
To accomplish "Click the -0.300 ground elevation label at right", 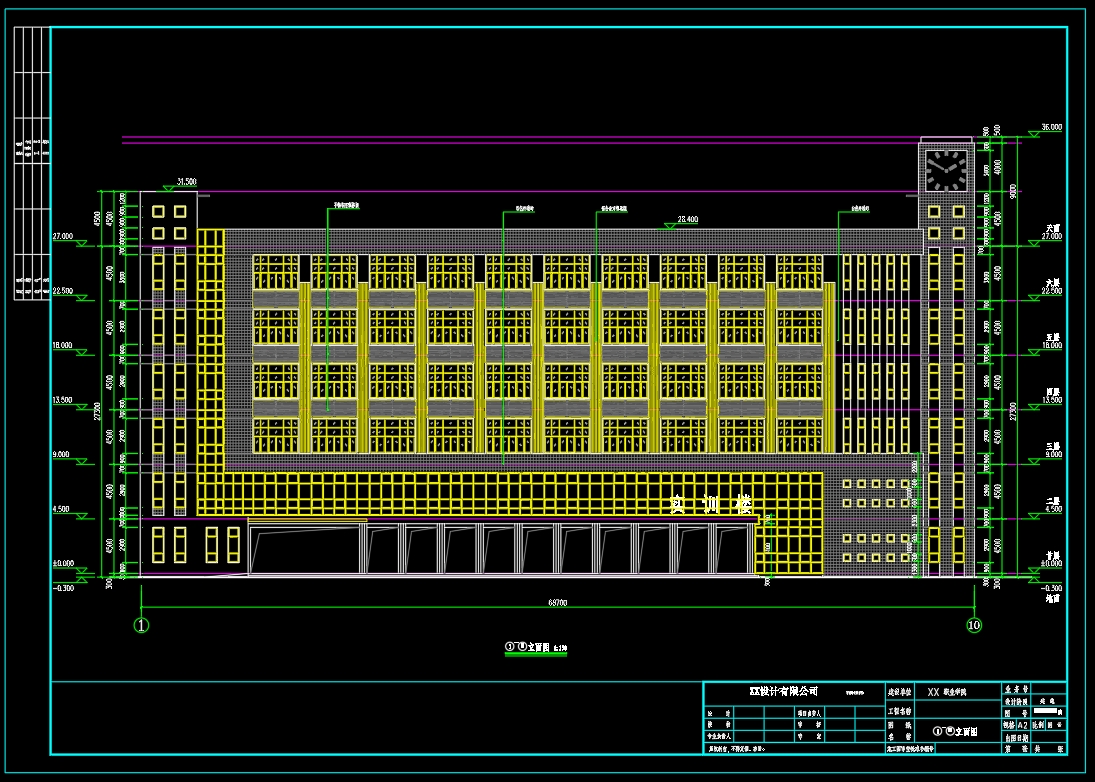I will coord(1051,588).
